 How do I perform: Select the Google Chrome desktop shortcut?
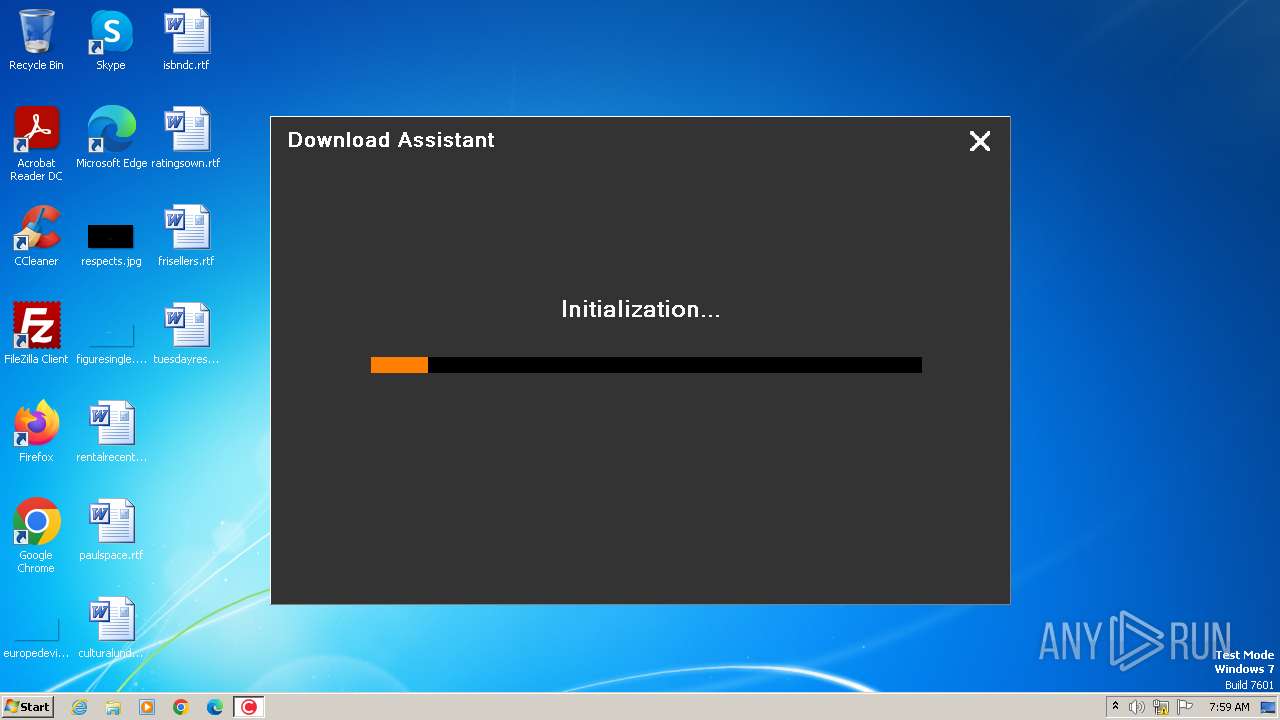(36, 537)
